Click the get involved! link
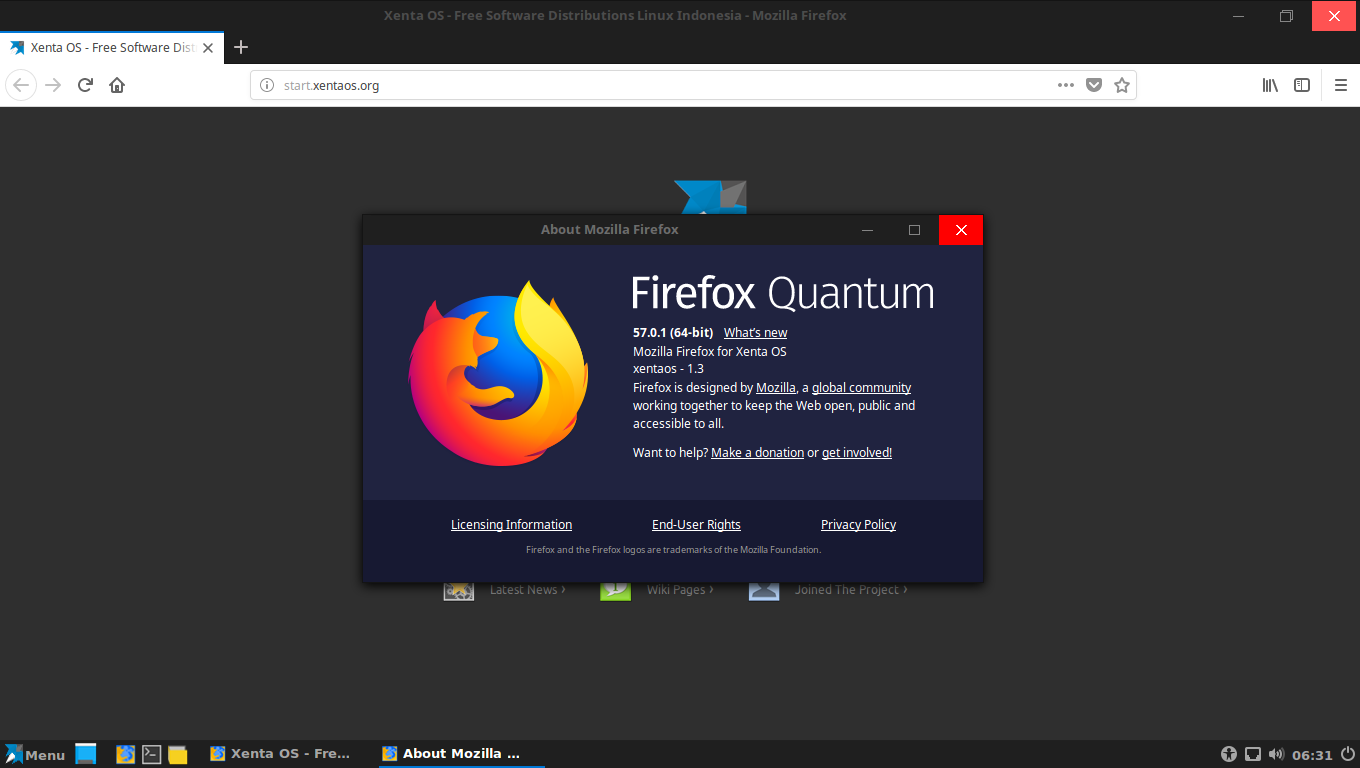 coord(857,452)
